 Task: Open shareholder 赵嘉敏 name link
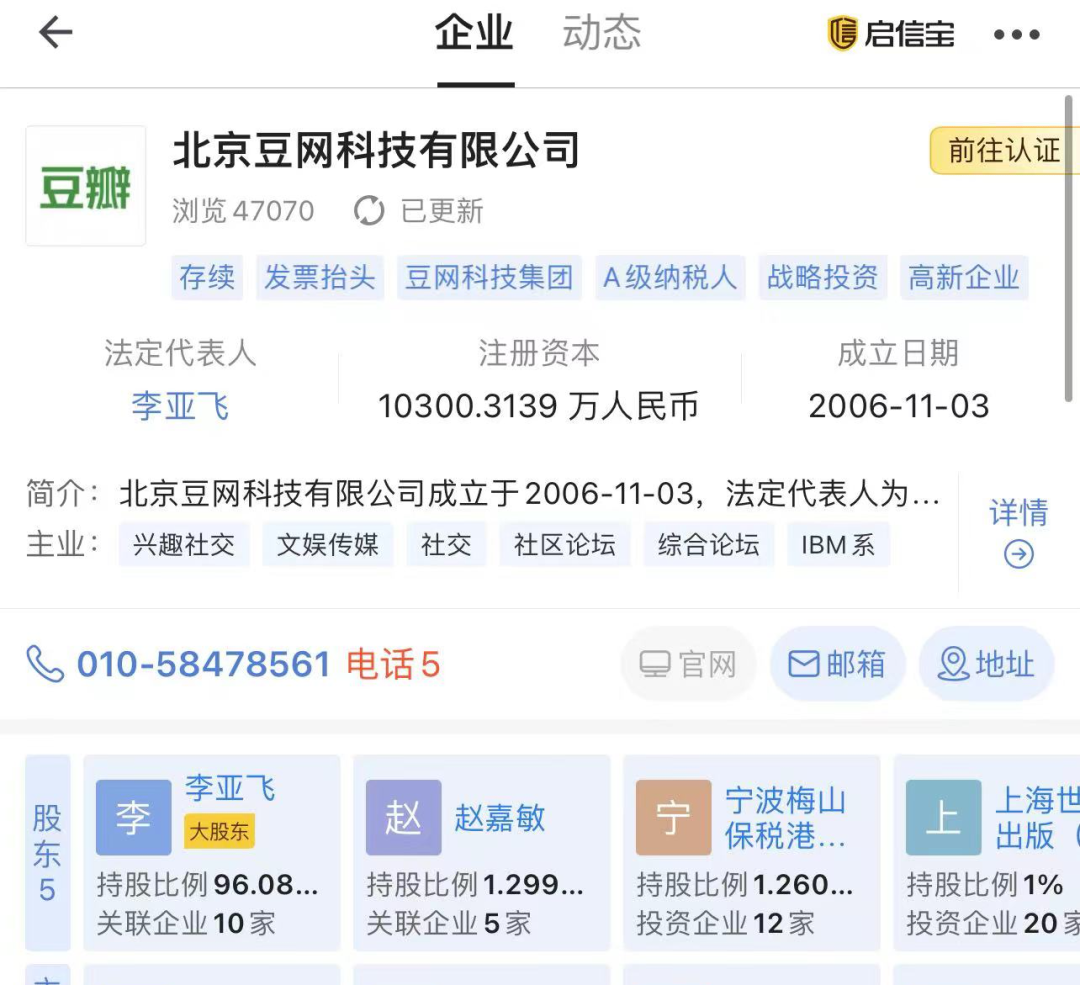click(x=500, y=818)
